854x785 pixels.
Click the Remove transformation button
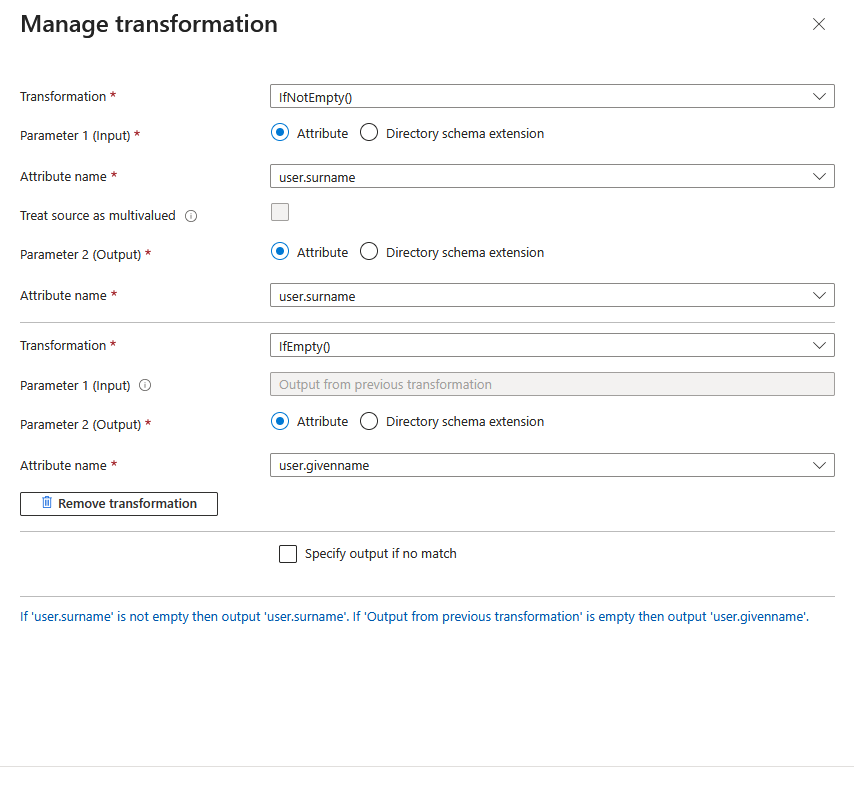(x=119, y=504)
